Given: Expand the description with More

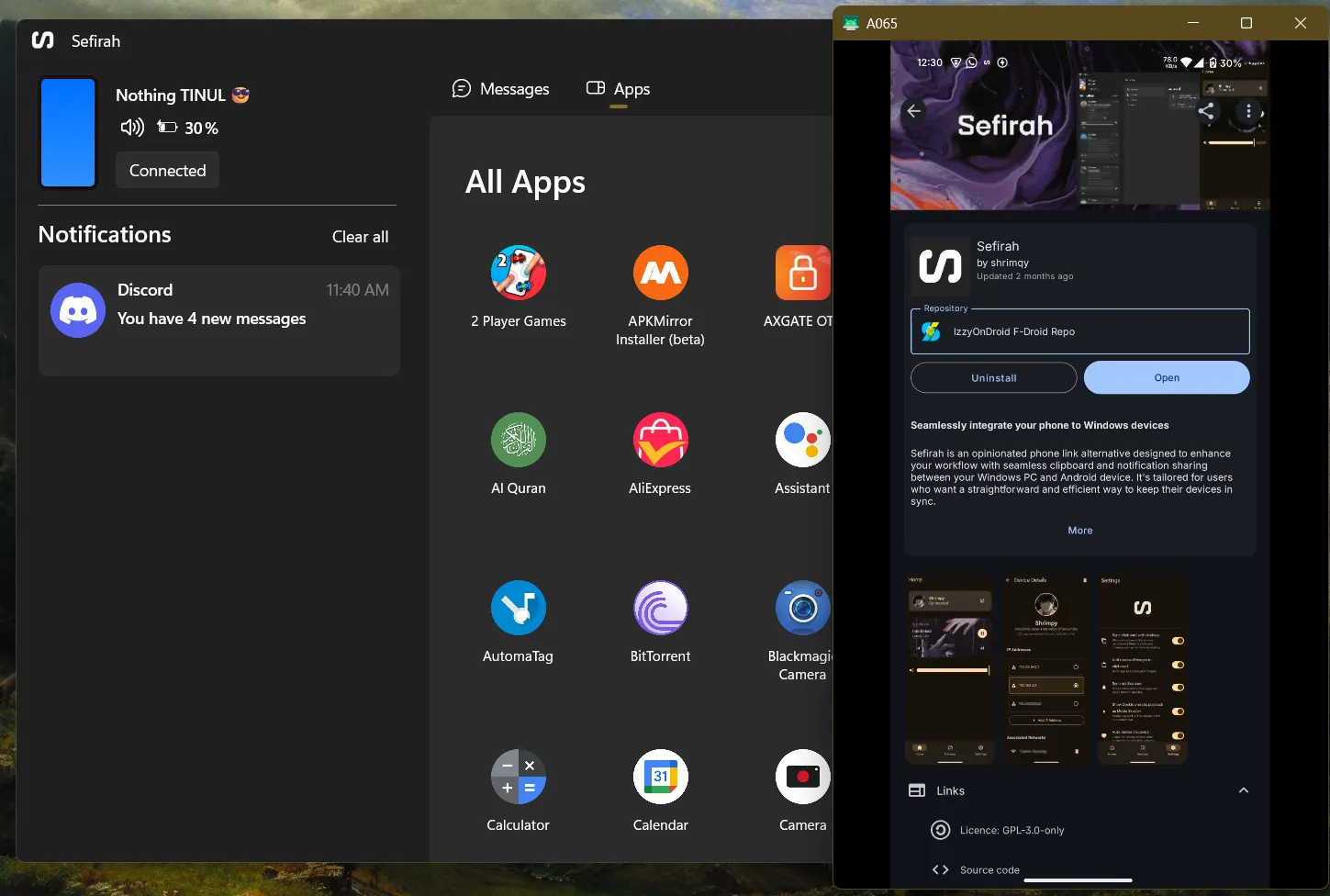Looking at the screenshot, I should (1079, 531).
